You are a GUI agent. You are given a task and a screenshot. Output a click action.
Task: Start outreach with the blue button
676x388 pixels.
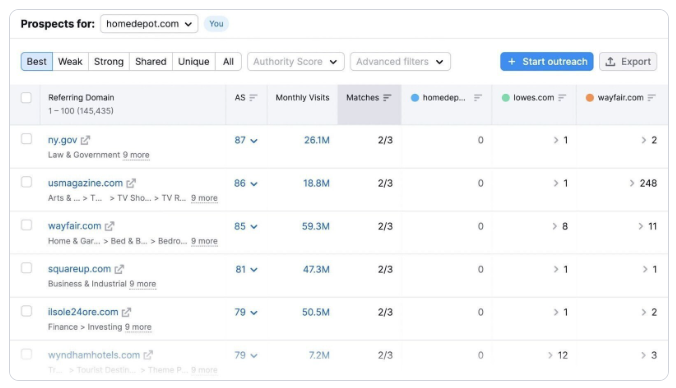[x=547, y=62]
